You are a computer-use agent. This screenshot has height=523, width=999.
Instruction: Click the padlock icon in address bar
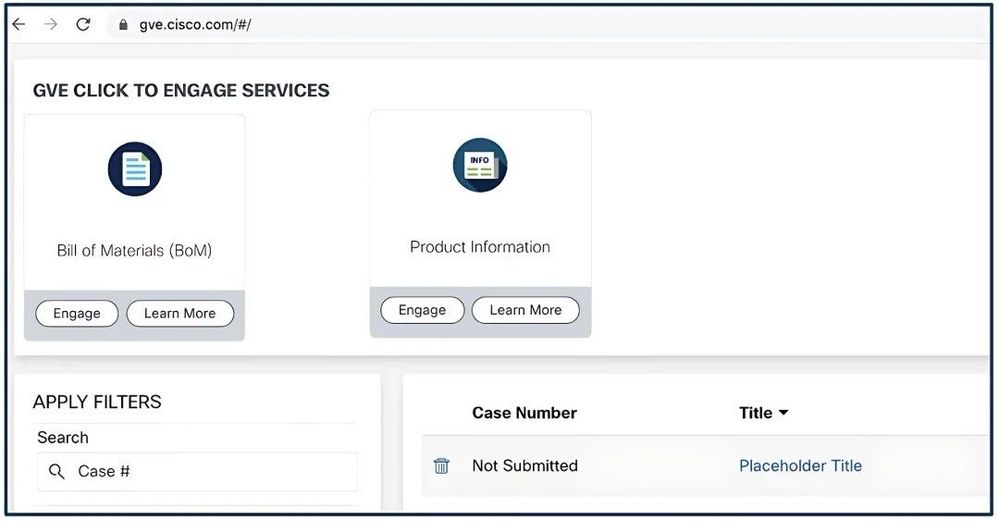click(x=123, y=25)
